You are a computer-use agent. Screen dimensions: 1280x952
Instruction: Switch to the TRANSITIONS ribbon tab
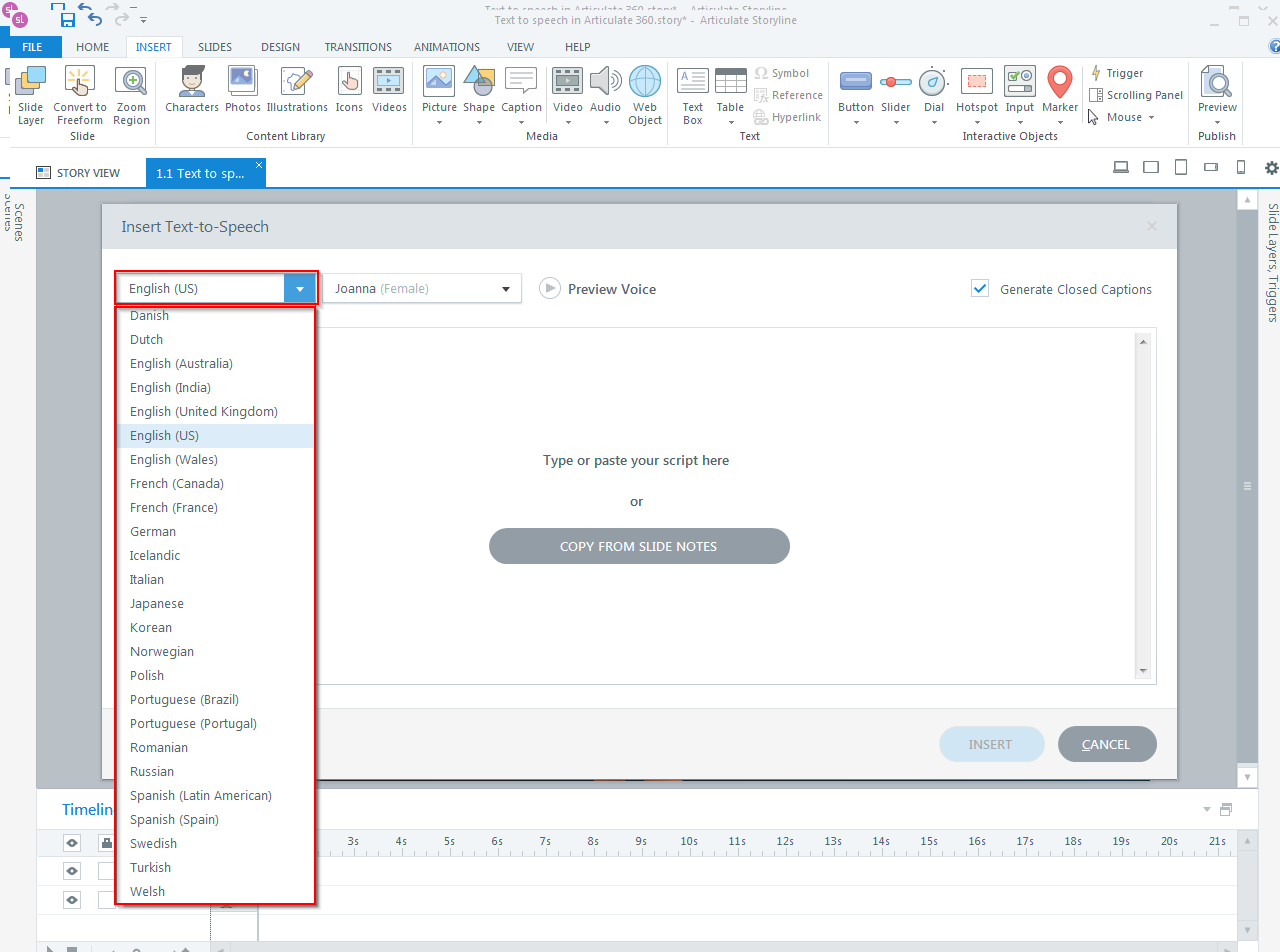358,47
